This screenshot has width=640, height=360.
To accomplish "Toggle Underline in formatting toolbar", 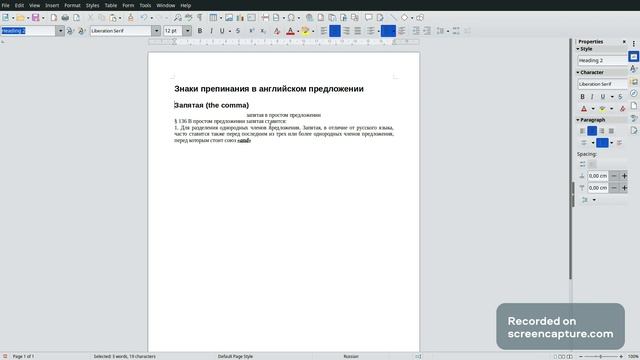I will [x=222, y=31].
